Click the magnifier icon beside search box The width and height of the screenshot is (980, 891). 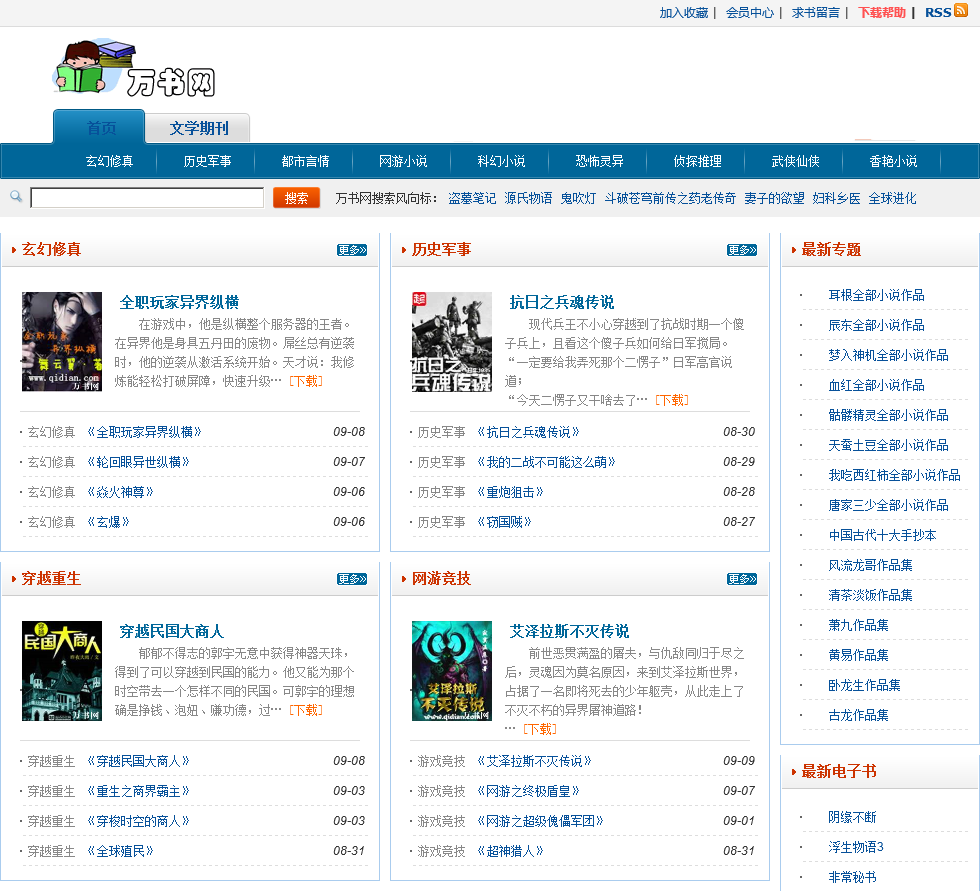pos(16,197)
